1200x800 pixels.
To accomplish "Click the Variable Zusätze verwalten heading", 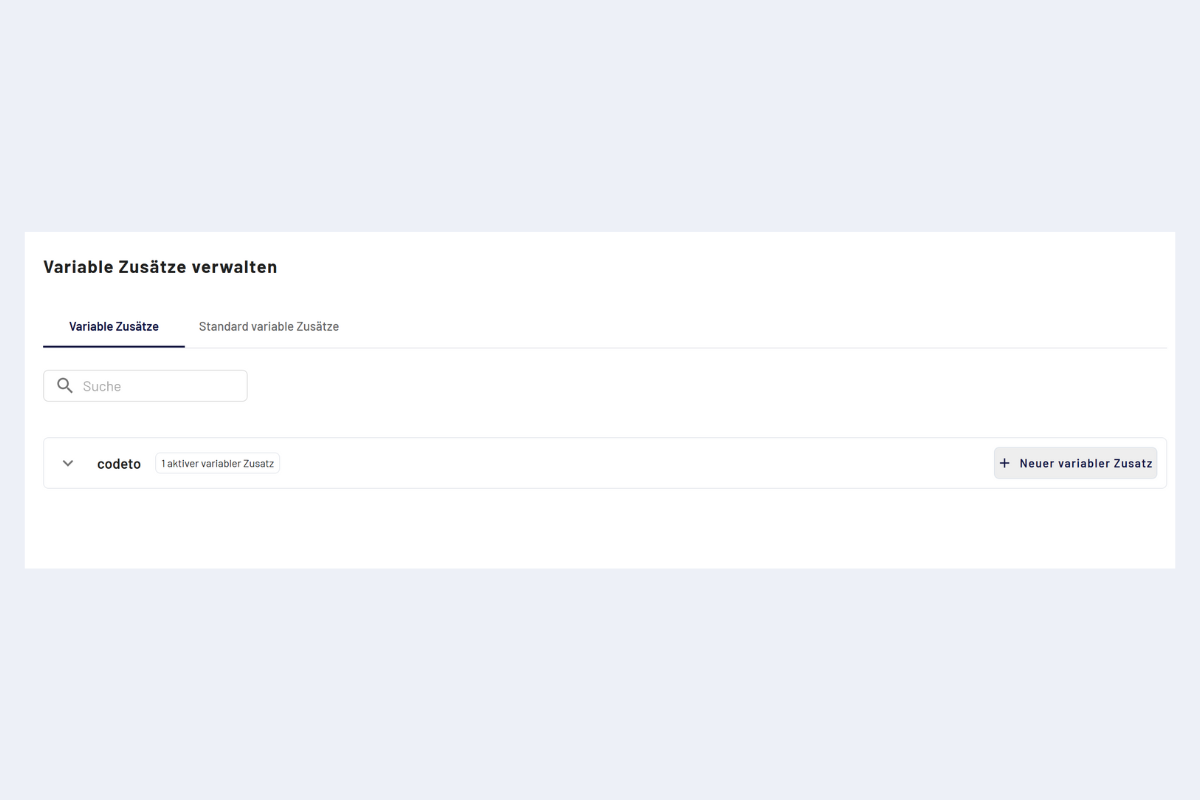I will click(160, 267).
